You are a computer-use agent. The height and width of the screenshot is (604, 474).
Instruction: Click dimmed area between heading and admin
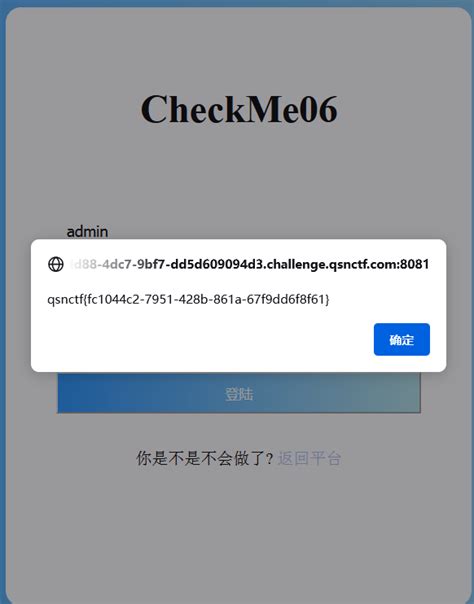click(x=239, y=173)
